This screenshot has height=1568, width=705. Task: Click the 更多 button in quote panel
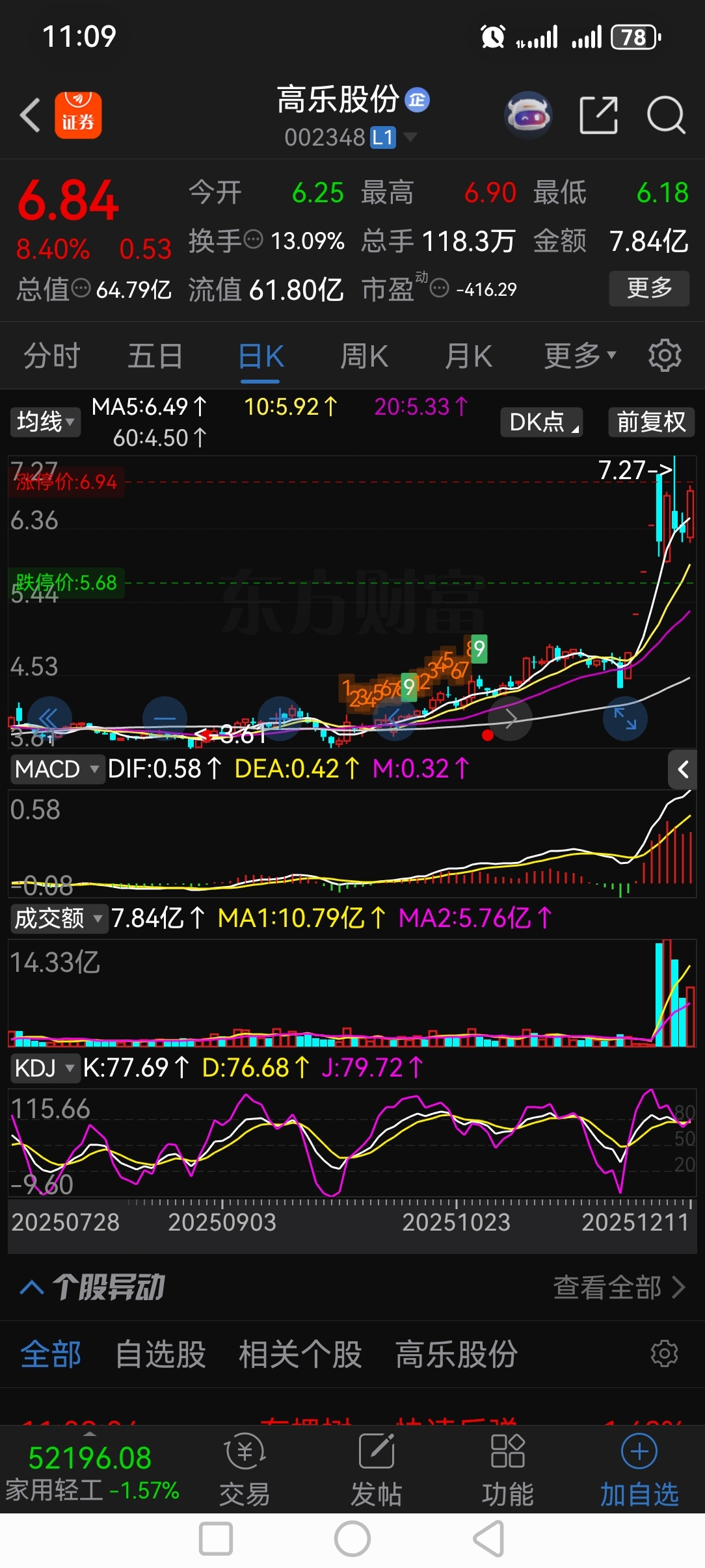pos(649,288)
